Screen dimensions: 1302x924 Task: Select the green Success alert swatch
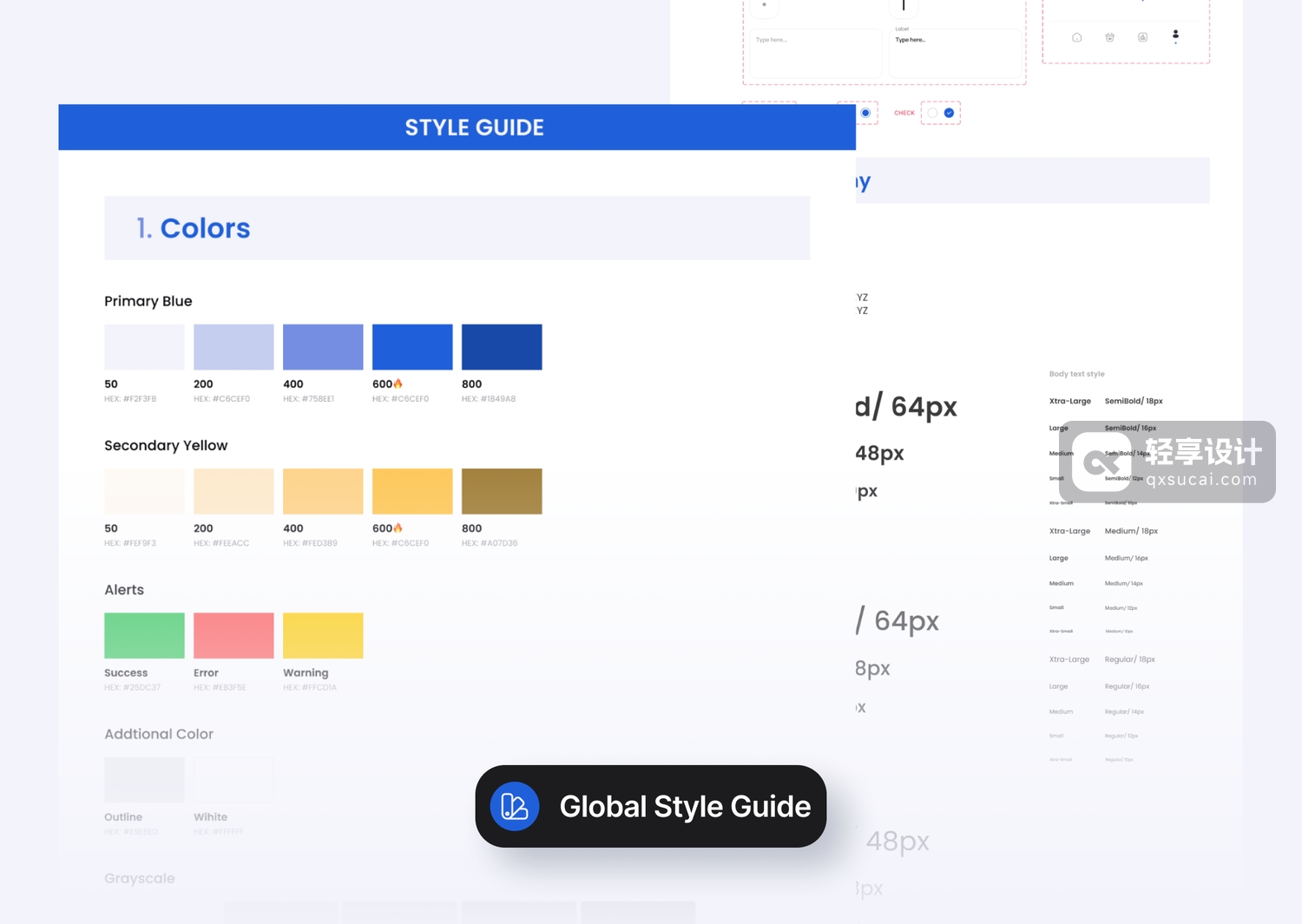click(x=144, y=635)
